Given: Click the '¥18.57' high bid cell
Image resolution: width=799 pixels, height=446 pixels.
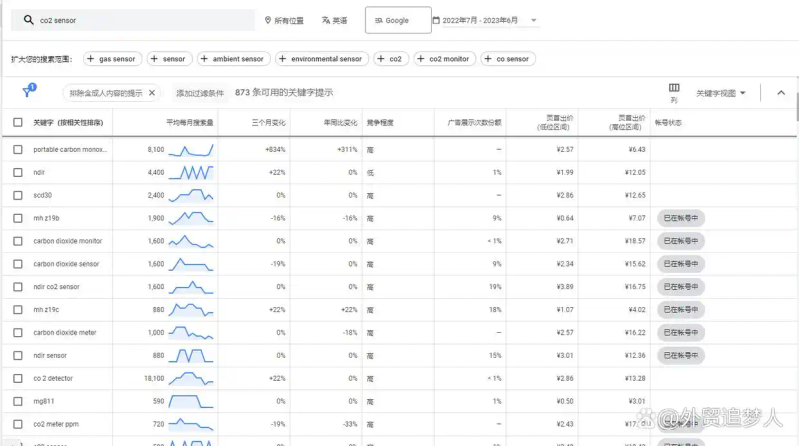Looking at the screenshot, I should (635, 241).
